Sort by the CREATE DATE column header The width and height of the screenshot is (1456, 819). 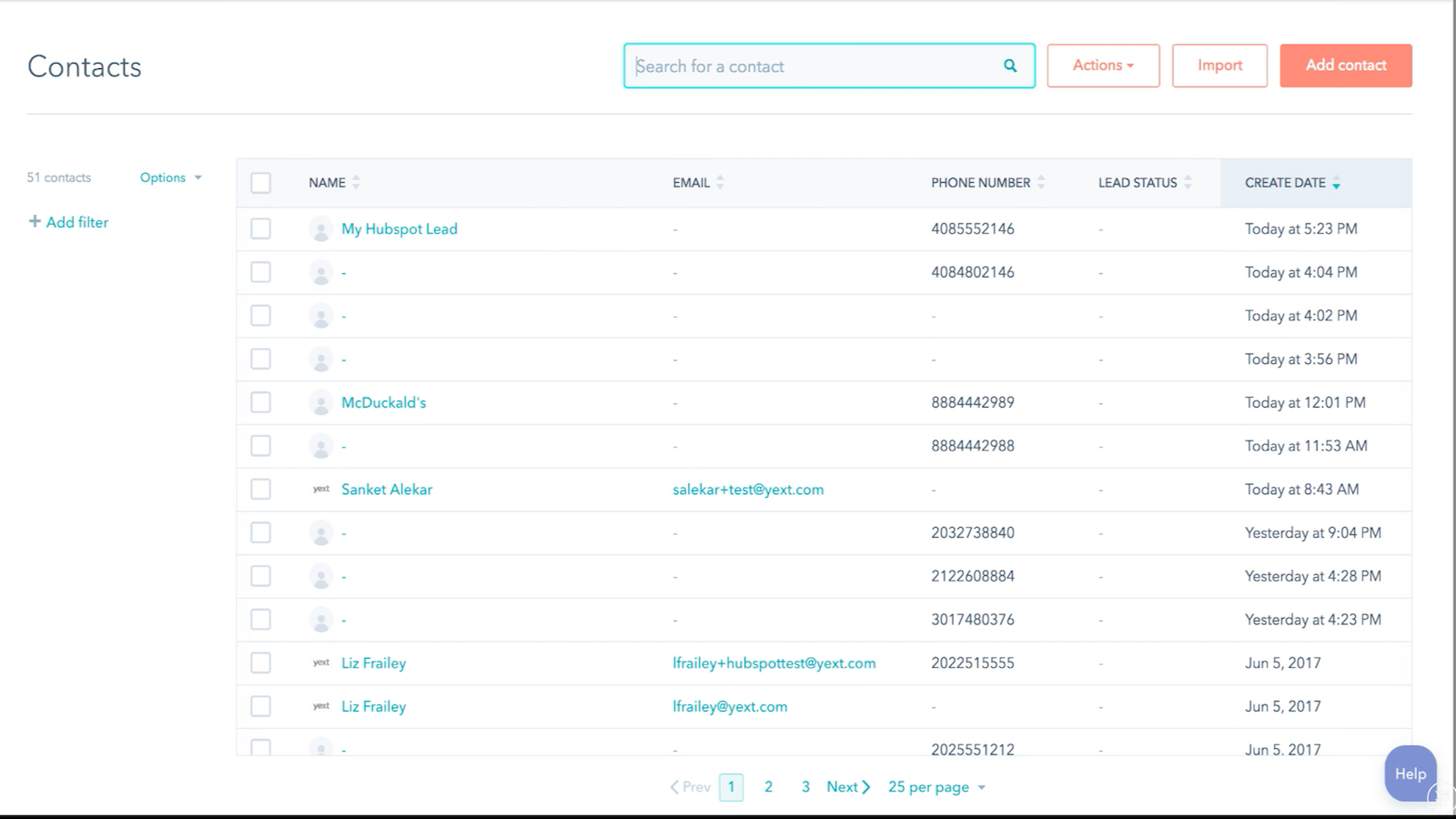tap(1286, 182)
